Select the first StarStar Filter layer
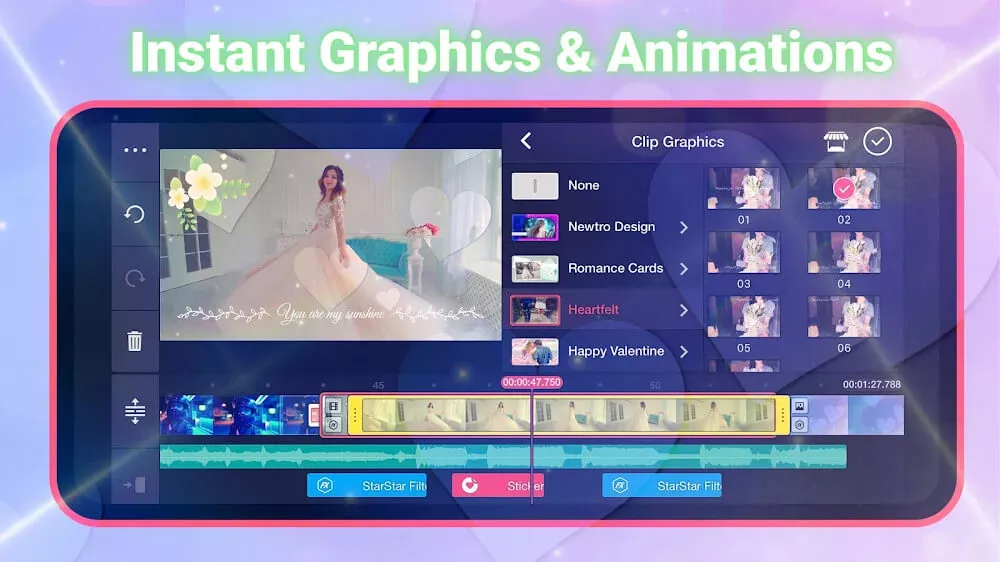 366,486
